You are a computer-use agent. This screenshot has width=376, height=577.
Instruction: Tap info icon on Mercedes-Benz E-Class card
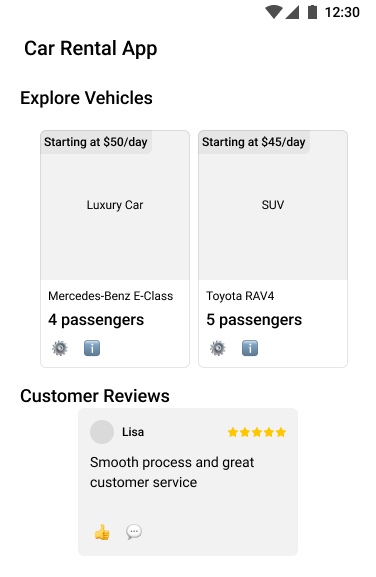92,348
